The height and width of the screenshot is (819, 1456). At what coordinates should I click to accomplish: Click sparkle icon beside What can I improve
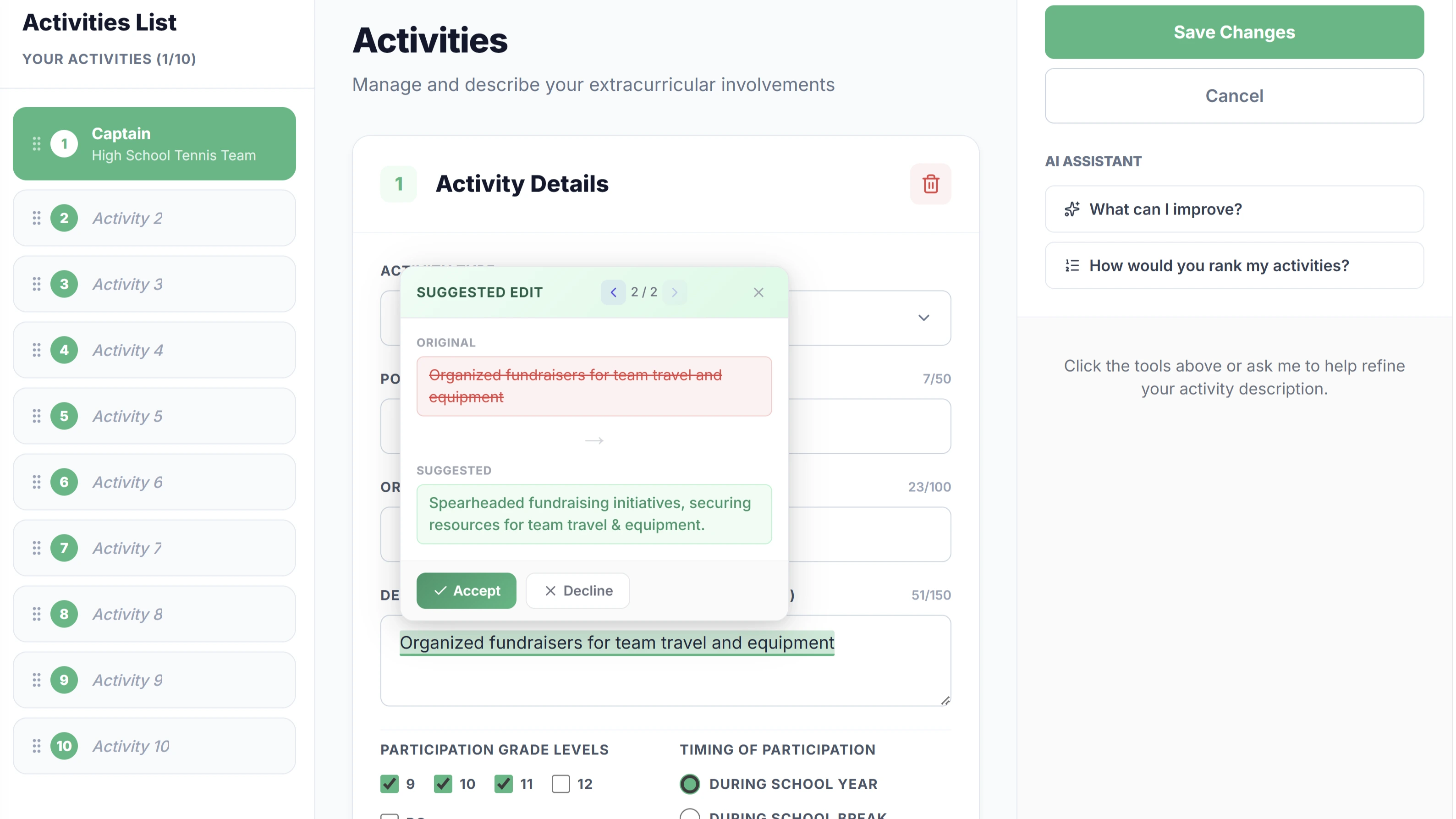[x=1072, y=209]
